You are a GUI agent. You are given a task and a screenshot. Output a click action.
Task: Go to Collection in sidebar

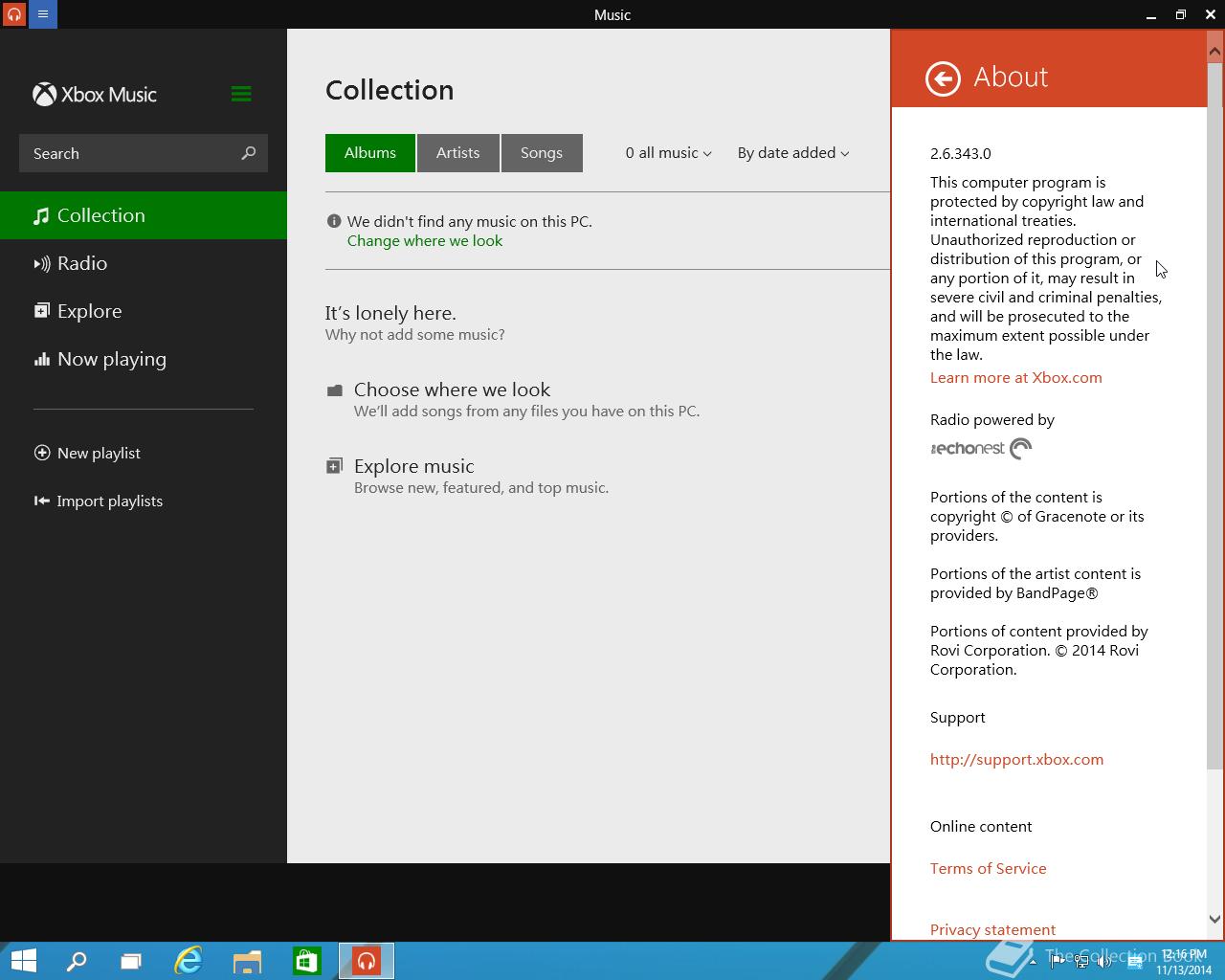[144, 215]
